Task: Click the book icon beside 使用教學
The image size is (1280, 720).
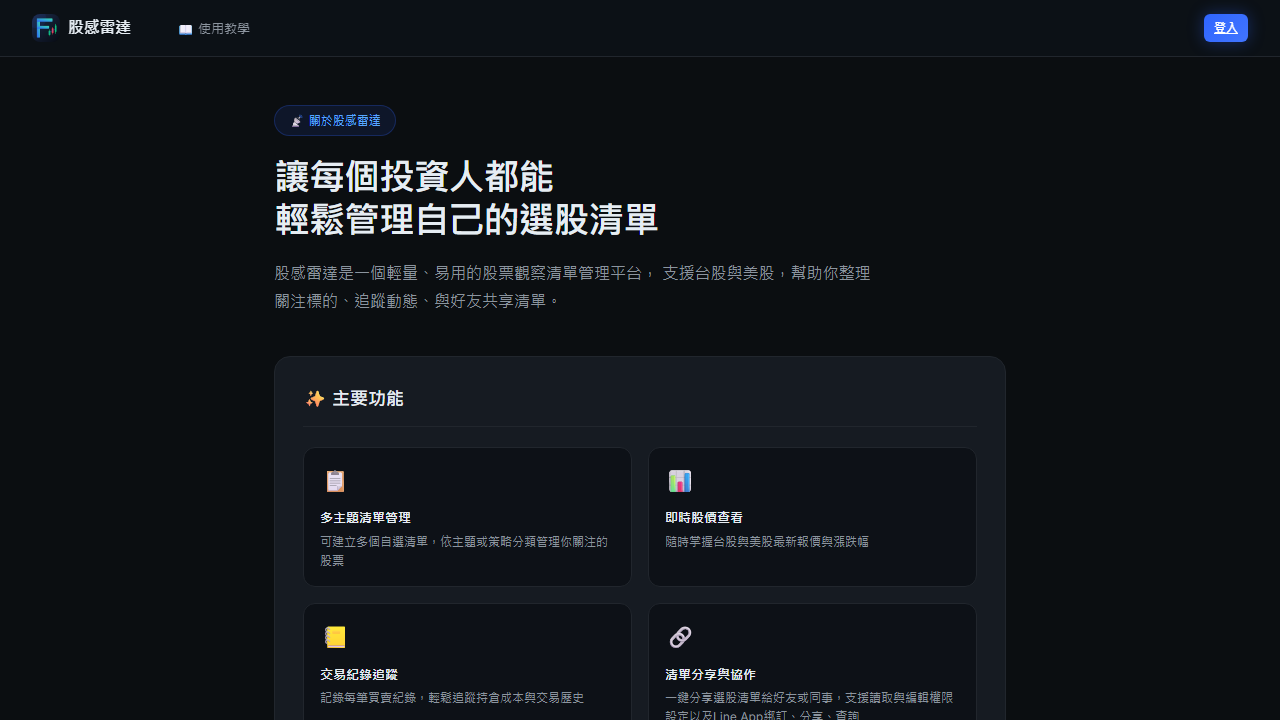Action: tap(185, 29)
